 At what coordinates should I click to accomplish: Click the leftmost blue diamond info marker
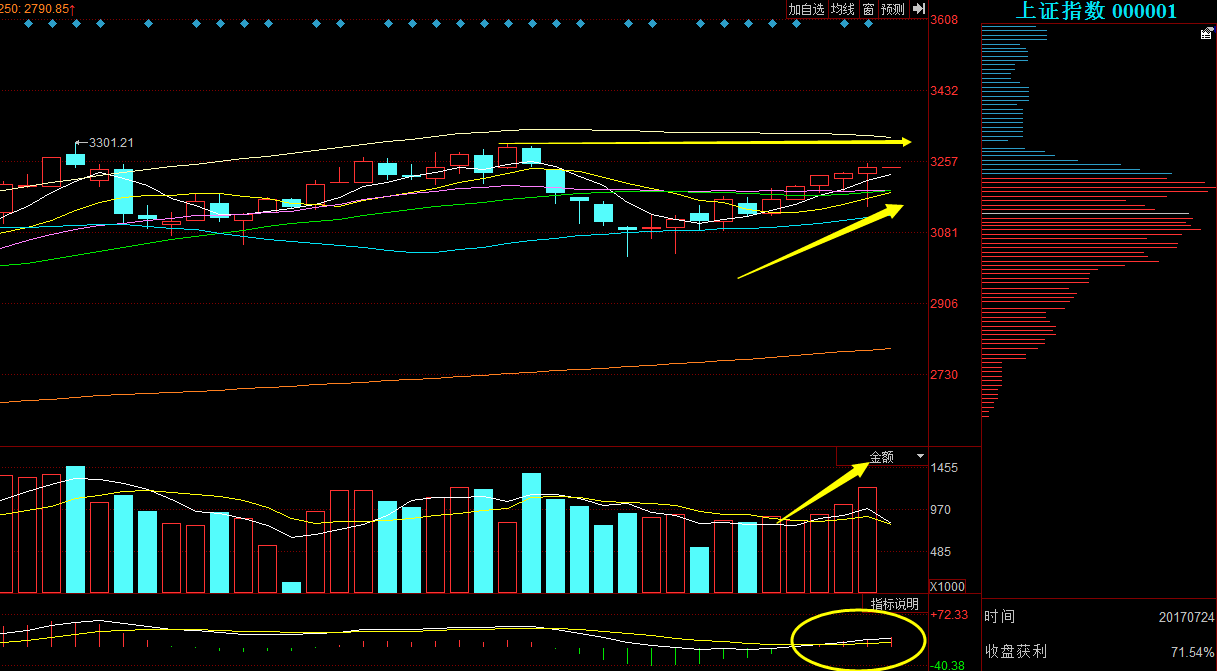28,24
